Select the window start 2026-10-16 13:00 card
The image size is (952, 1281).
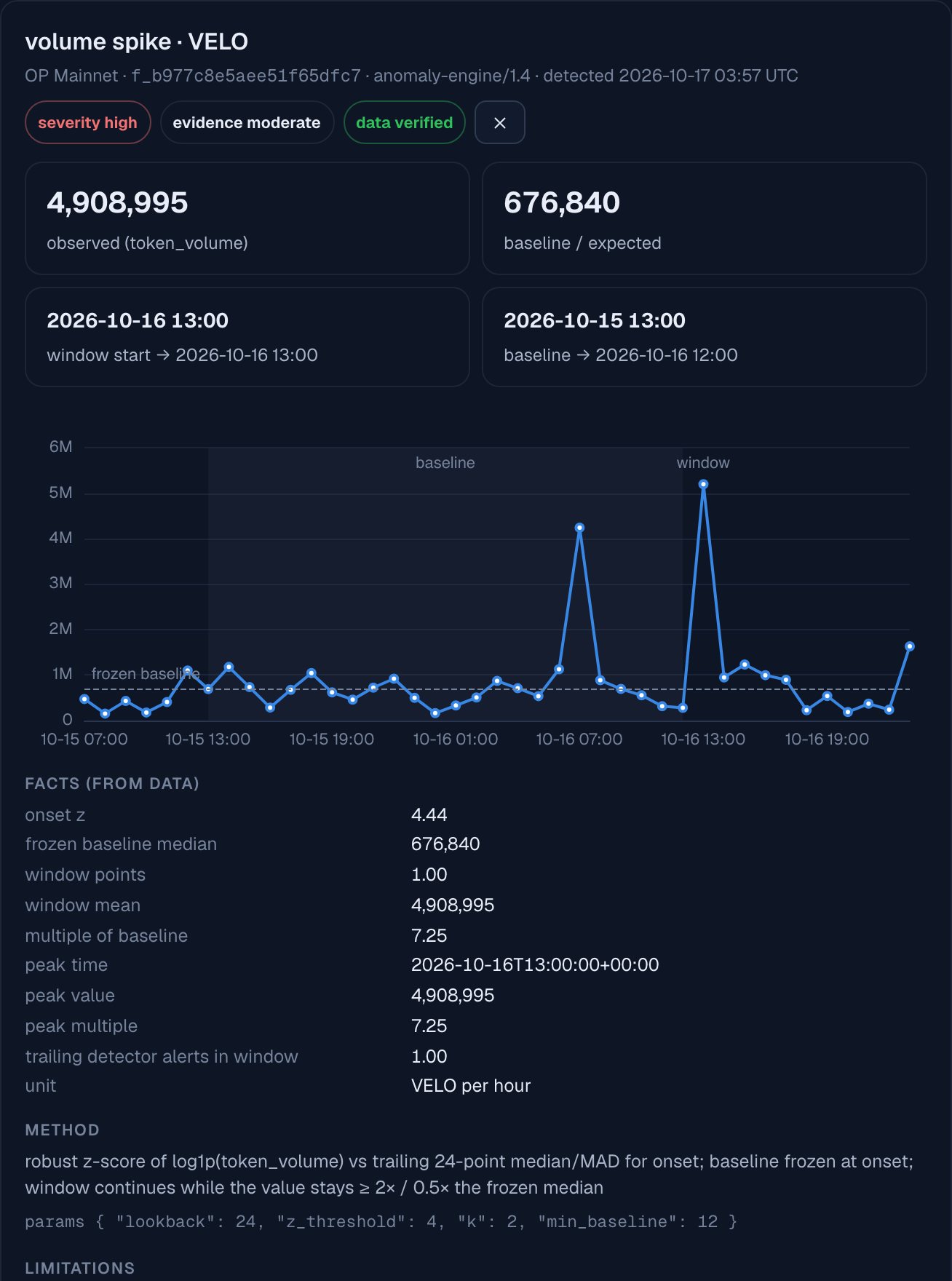click(x=247, y=337)
